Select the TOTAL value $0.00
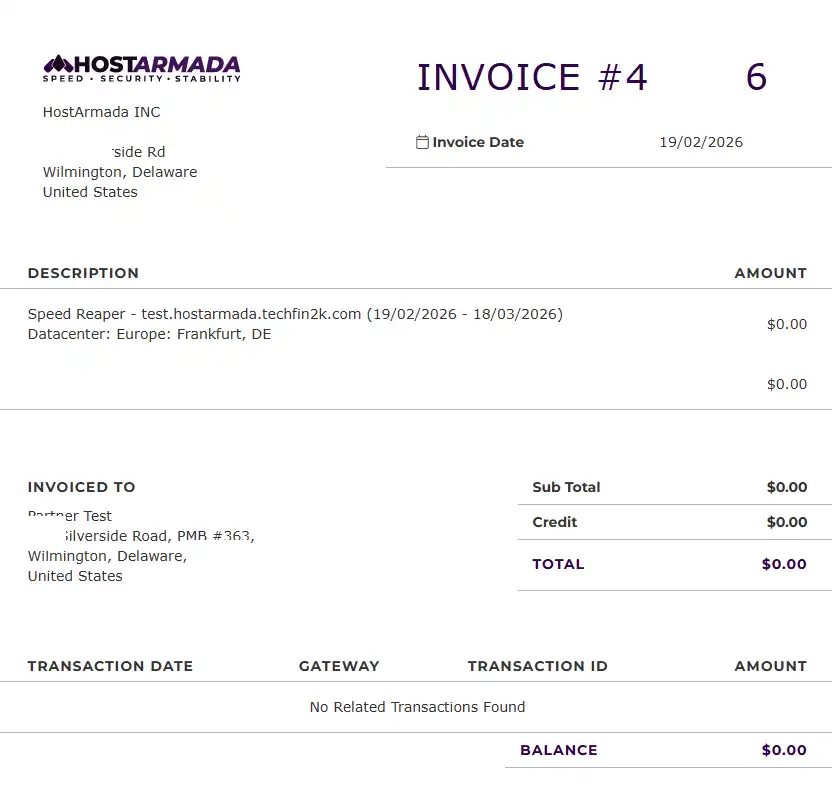This screenshot has width=832, height=798. click(784, 564)
